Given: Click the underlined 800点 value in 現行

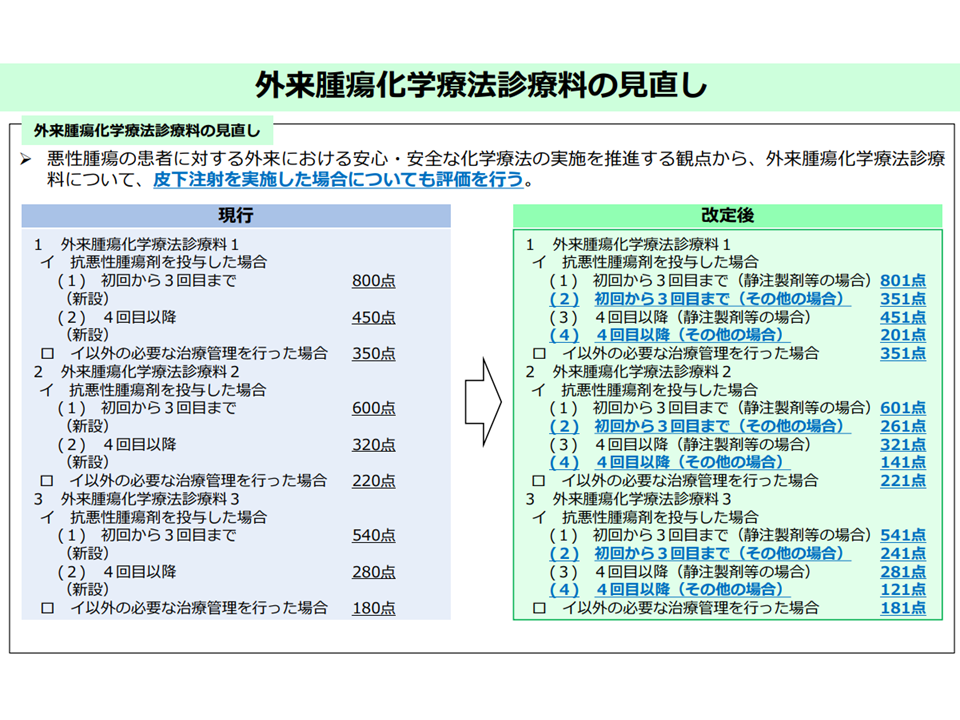Looking at the screenshot, I should [x=373, y=281].
